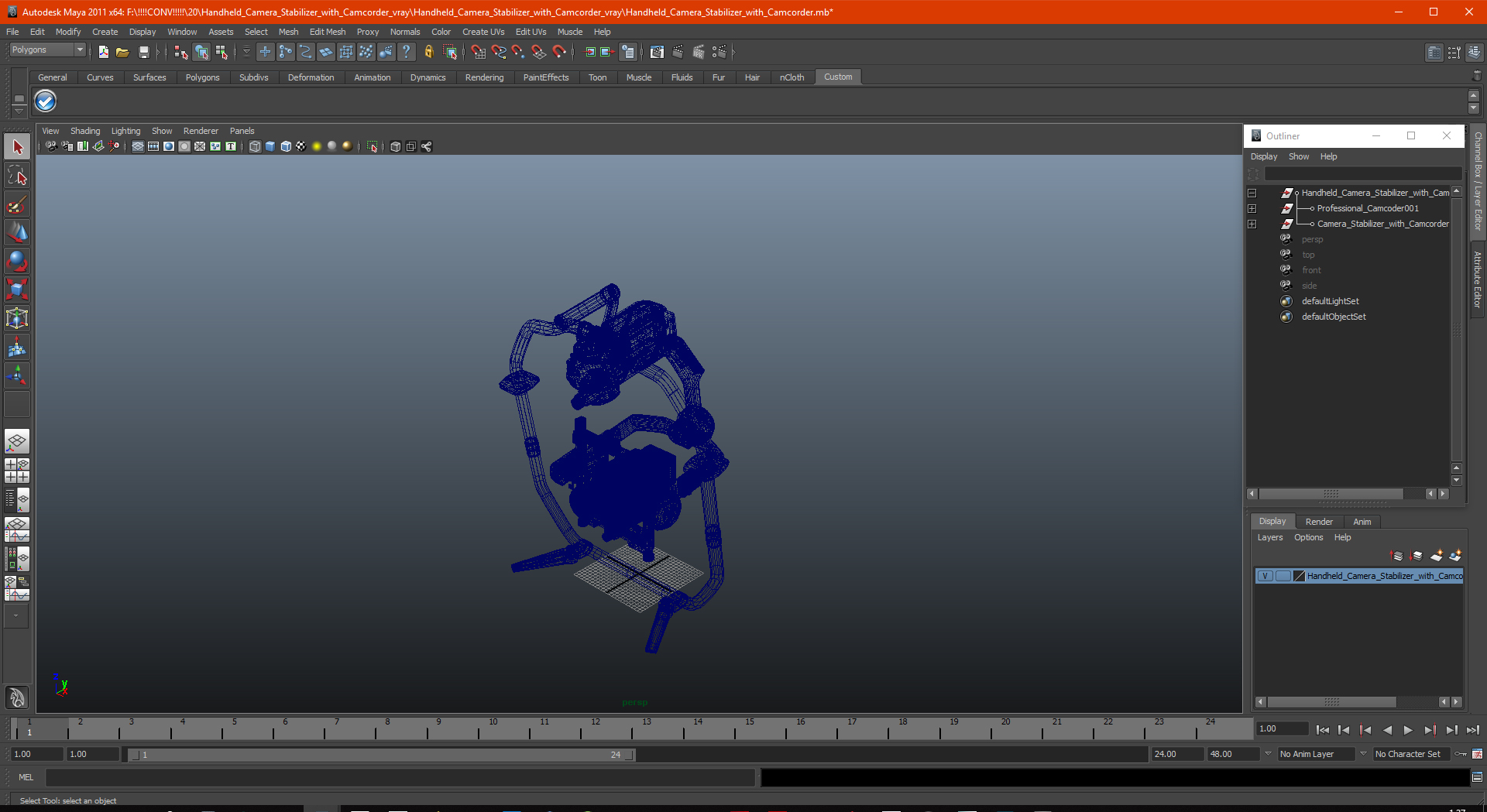
Task: Select Show Manipulator tool
Action: (17, 376)
